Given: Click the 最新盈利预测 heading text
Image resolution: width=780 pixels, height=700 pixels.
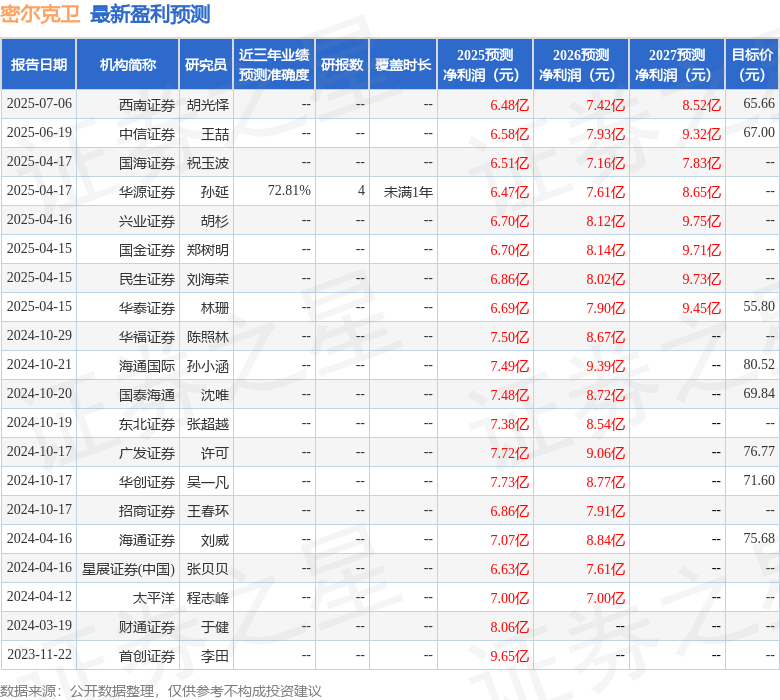Looking at the screenshot, I should [150, 14].
